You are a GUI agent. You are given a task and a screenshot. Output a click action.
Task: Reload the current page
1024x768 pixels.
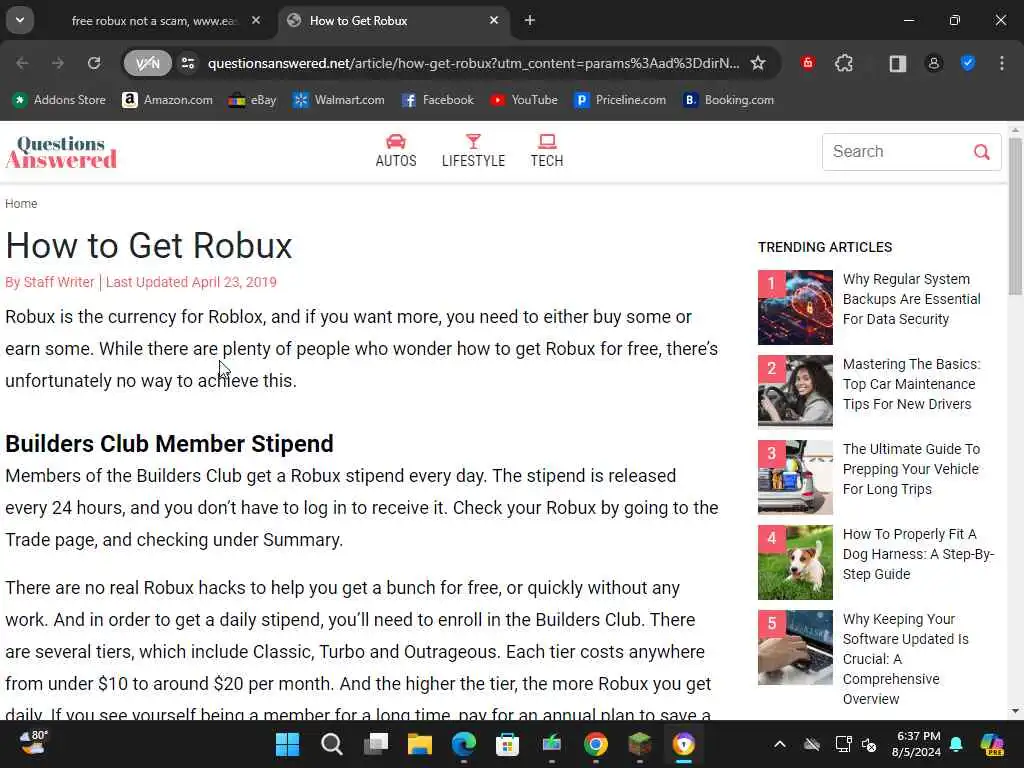(x=94, y=63)
